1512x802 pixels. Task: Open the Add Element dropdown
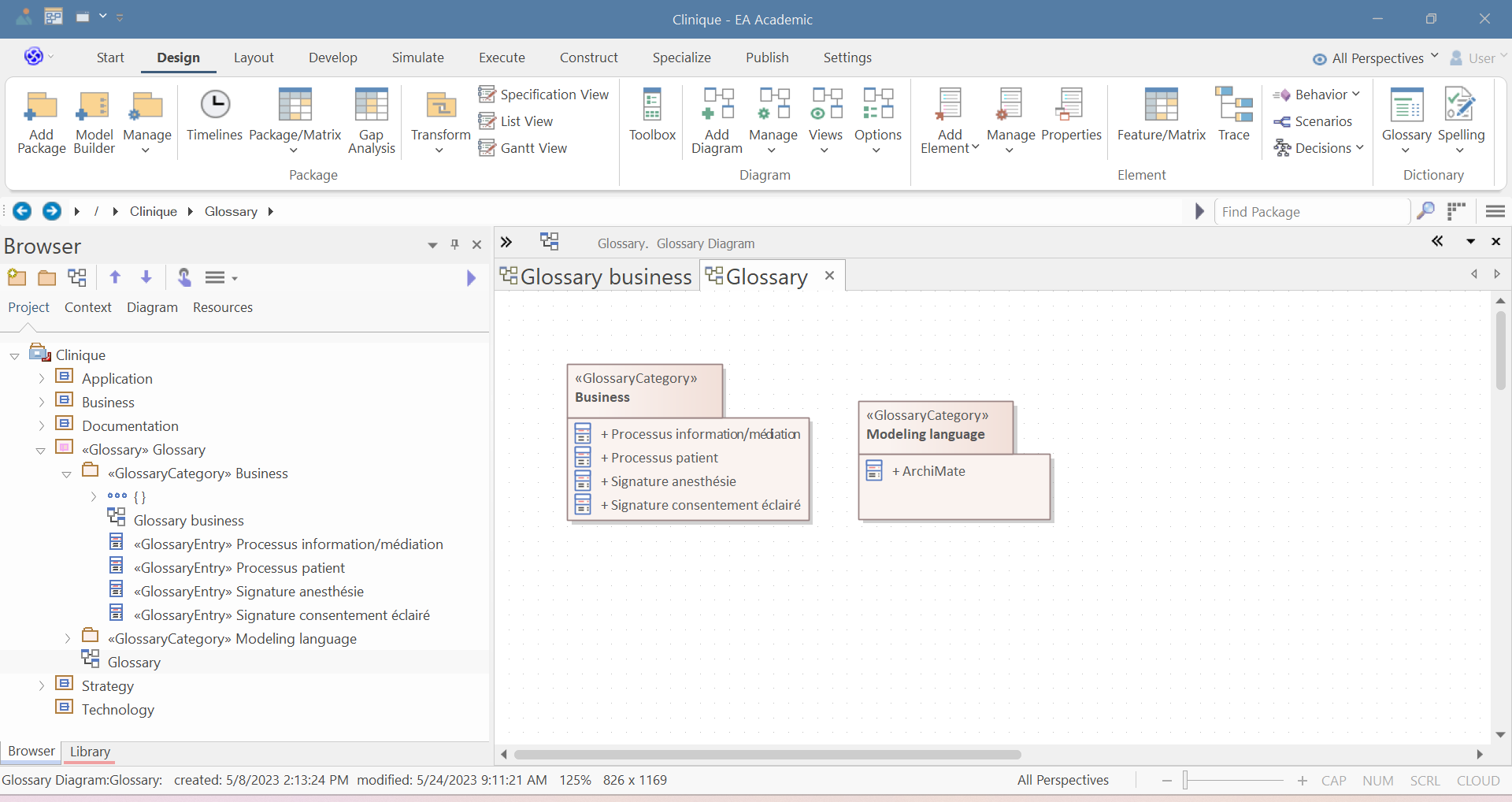[950, 121]
